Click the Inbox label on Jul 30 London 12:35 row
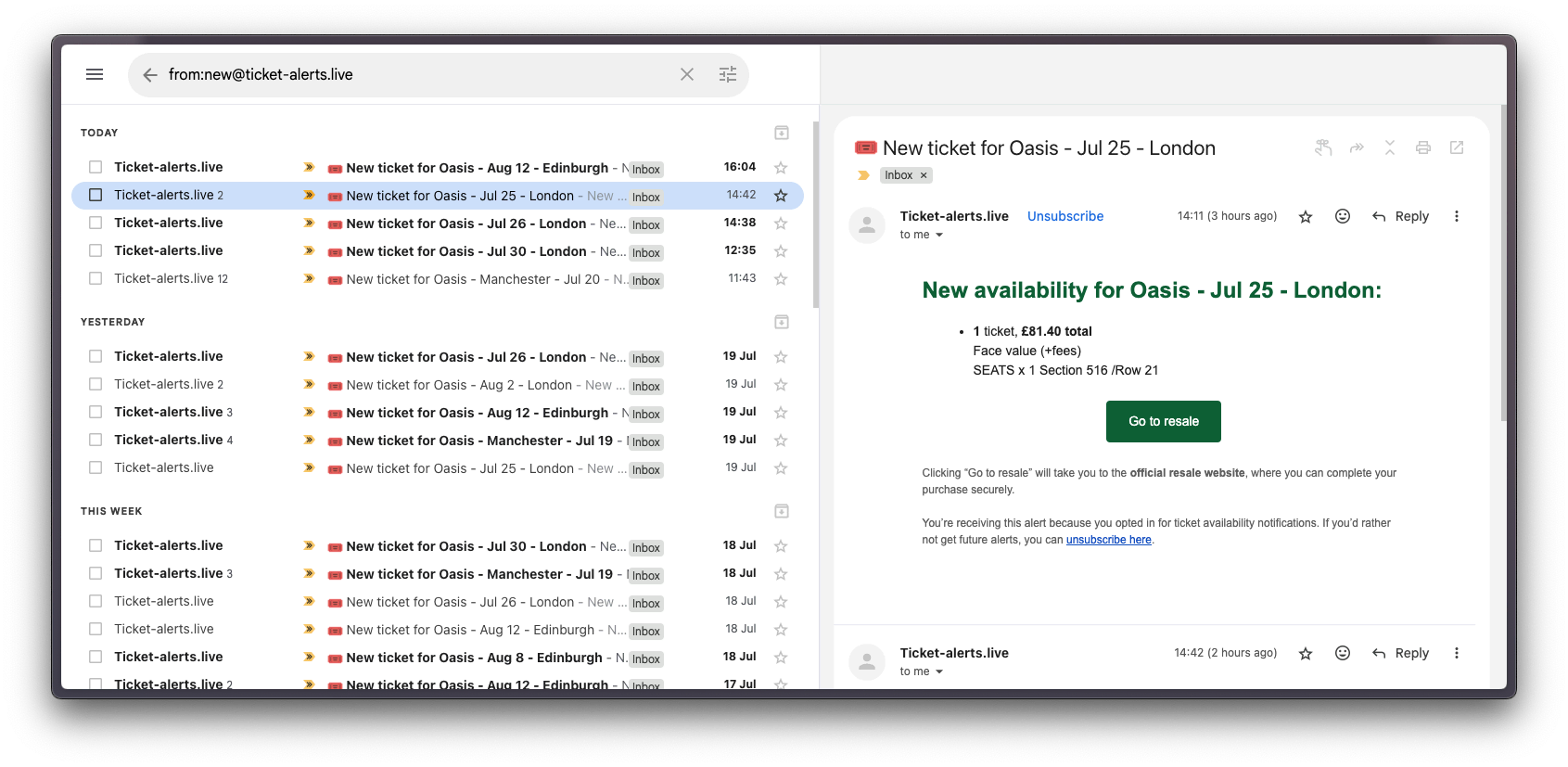This screenshot has width=1568, height=767. (x=646, y=252)
